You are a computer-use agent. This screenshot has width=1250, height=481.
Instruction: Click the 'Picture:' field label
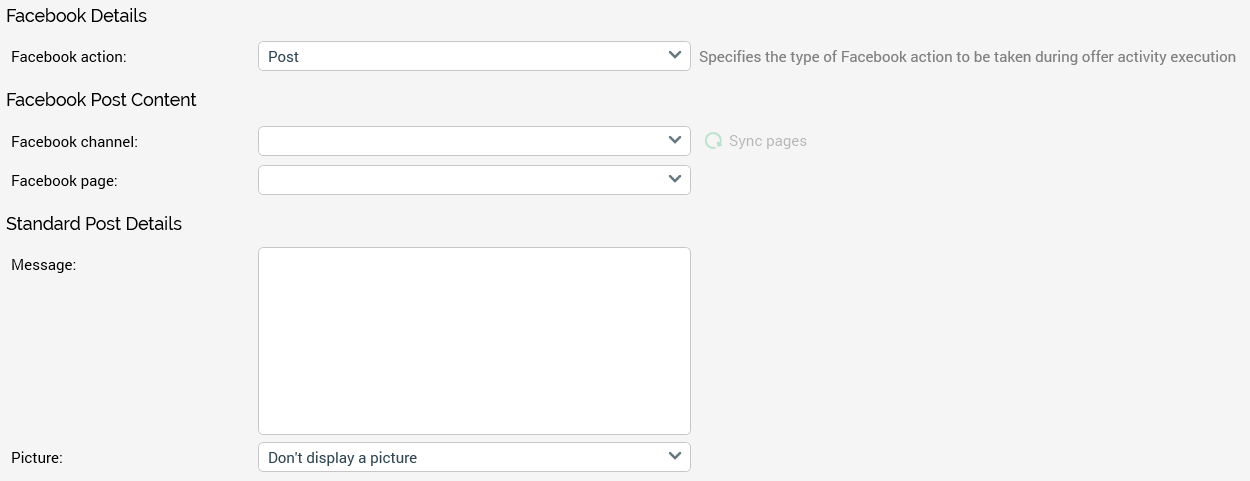pyautogui.click(x=37, y=458)
